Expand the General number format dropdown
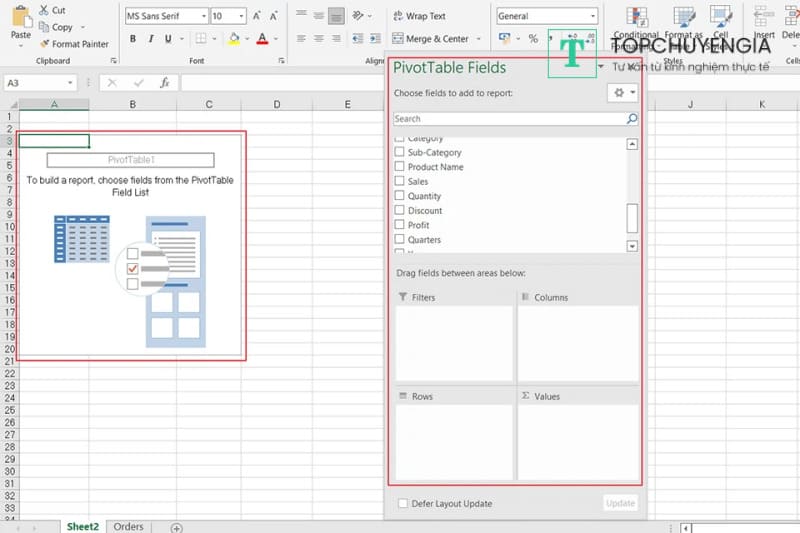This screenshot has height=533, width=800. [x=592, y=17]
